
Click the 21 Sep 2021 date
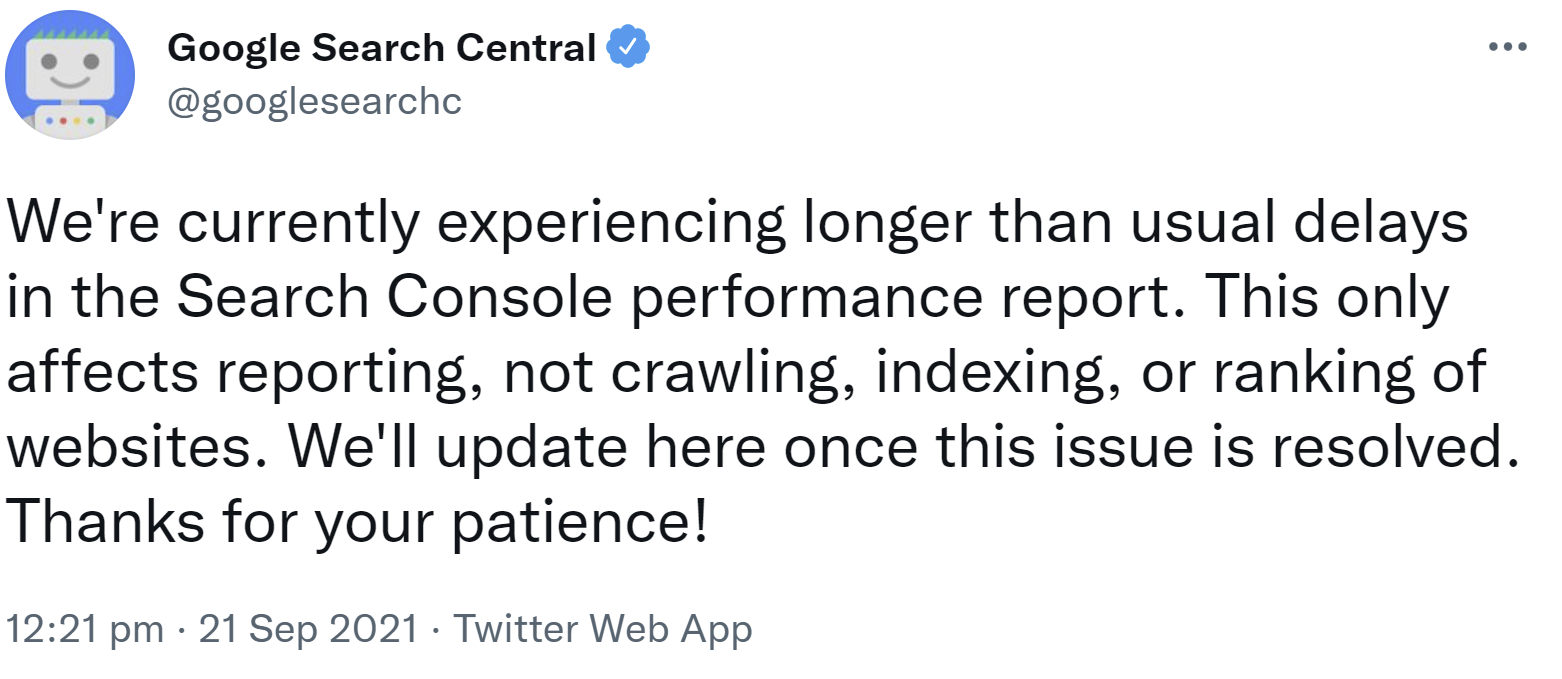point(308,629)
